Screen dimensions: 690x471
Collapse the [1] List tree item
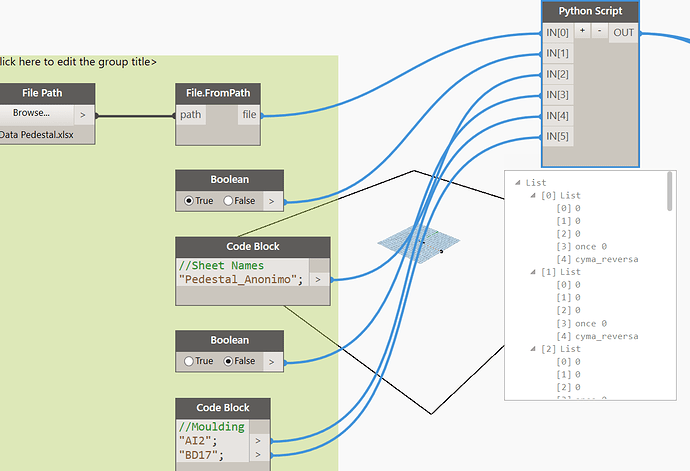point(533,272)
